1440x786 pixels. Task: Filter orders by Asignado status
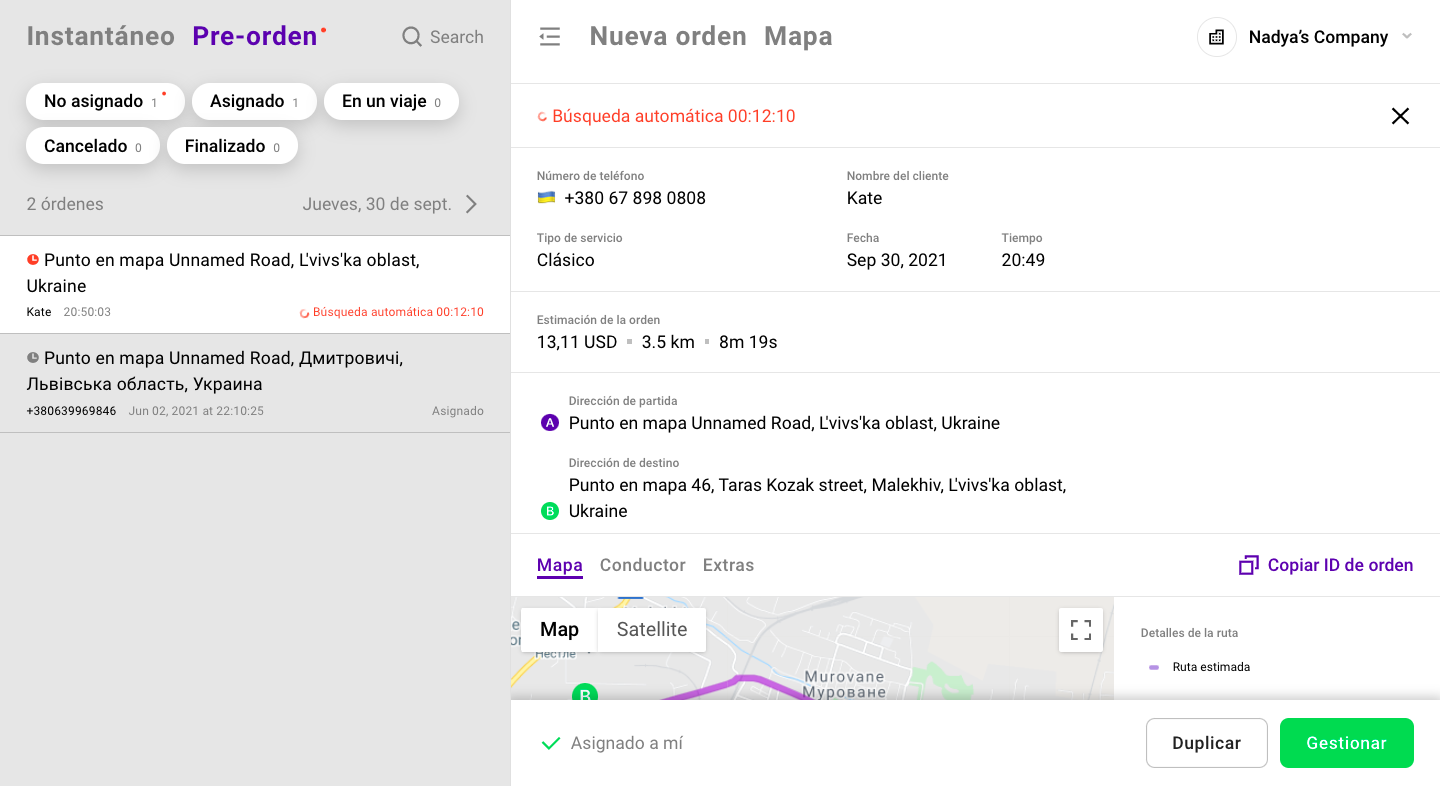click(x=254, y=102)
